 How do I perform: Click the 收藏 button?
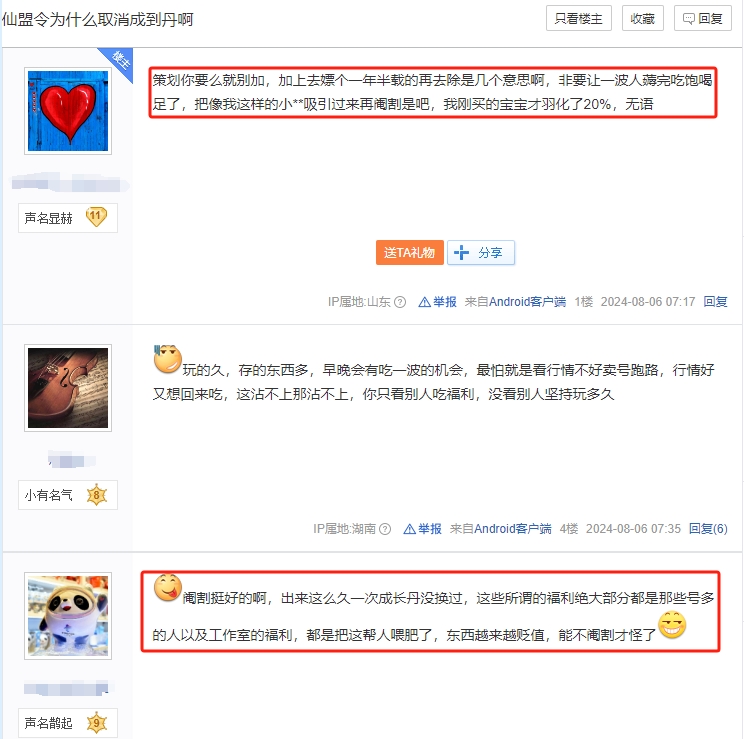tap(642, 19)
